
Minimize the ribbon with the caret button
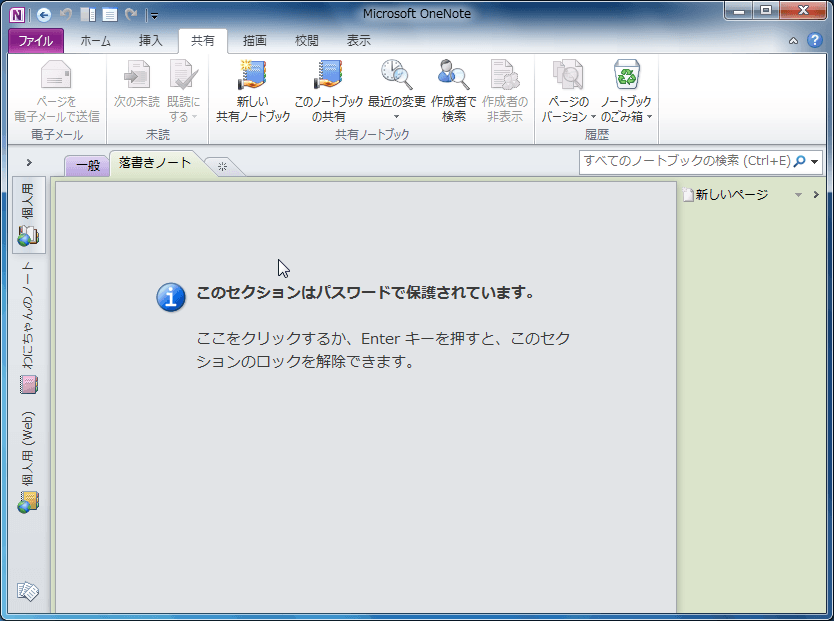(793, 40)
